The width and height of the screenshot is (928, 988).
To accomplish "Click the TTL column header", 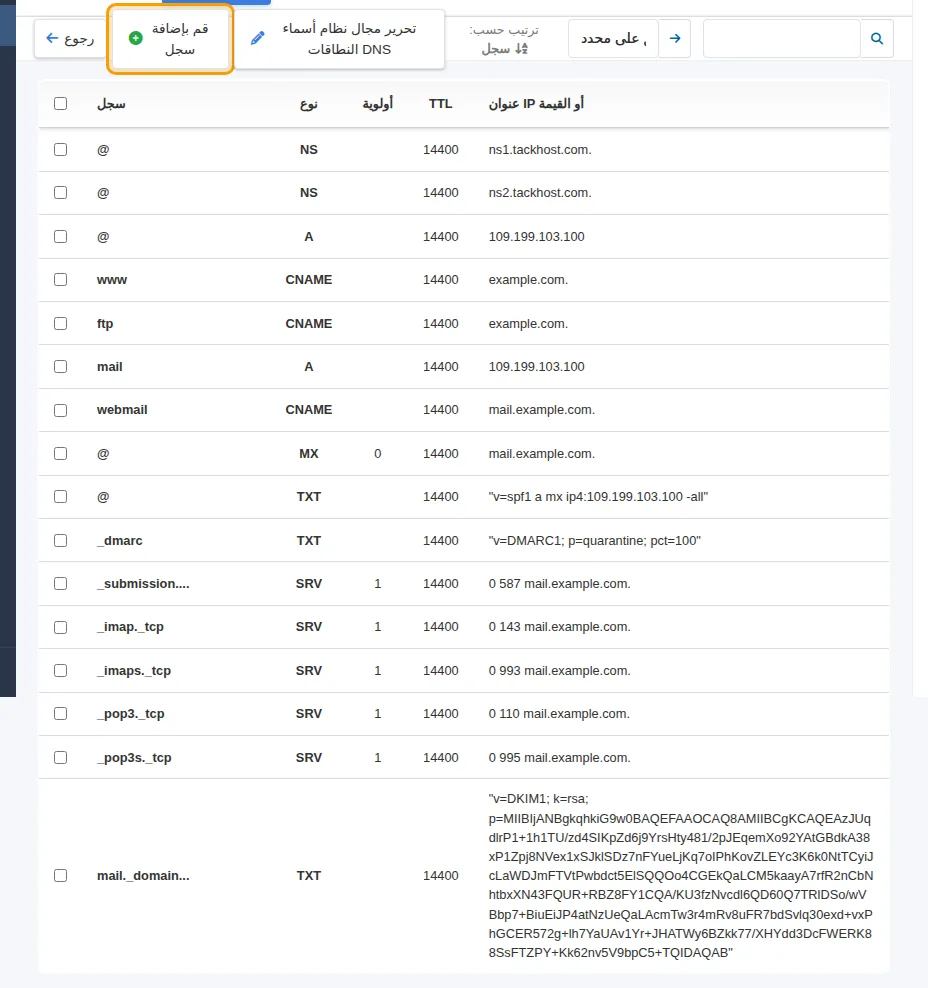I will coord(440,103).
